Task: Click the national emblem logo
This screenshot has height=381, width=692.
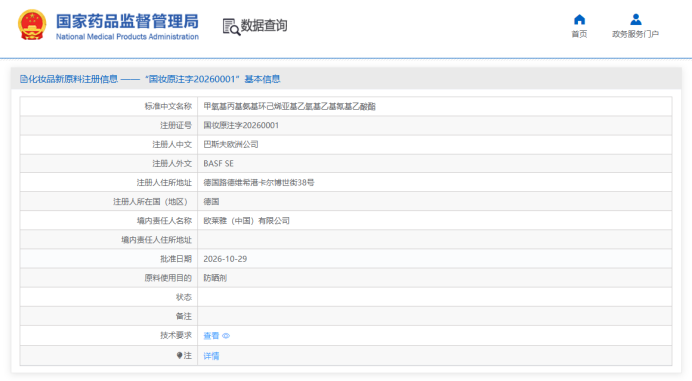Action: pyautogui.click(x=32, y=25)
